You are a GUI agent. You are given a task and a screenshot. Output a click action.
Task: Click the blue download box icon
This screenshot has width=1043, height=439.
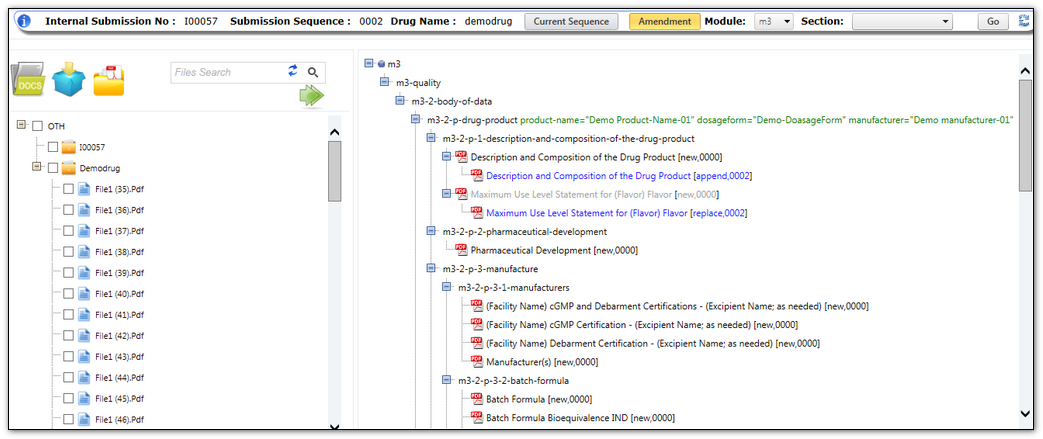click(x=69, y=79)
